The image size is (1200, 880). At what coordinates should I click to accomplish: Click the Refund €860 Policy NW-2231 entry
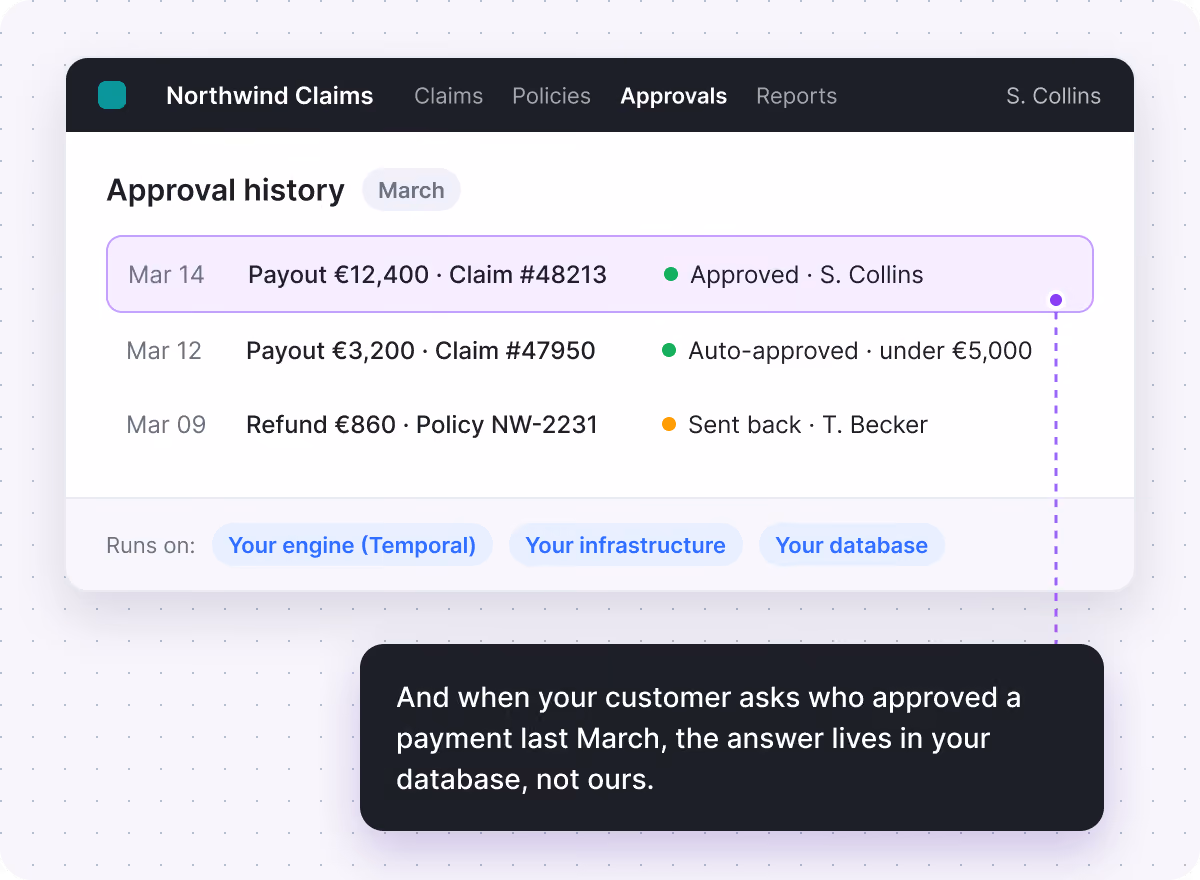click(422, 425)
